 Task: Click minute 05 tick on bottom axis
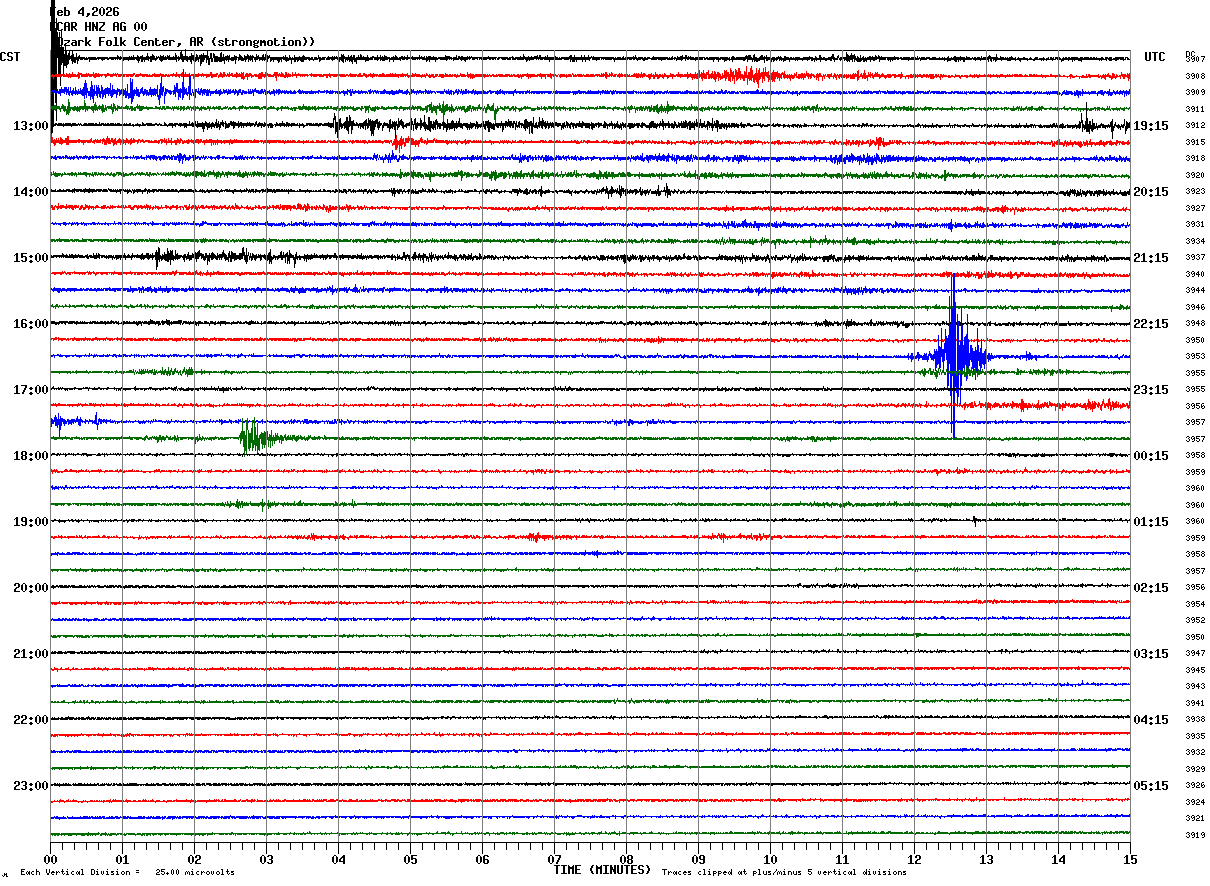pos(410,859)
